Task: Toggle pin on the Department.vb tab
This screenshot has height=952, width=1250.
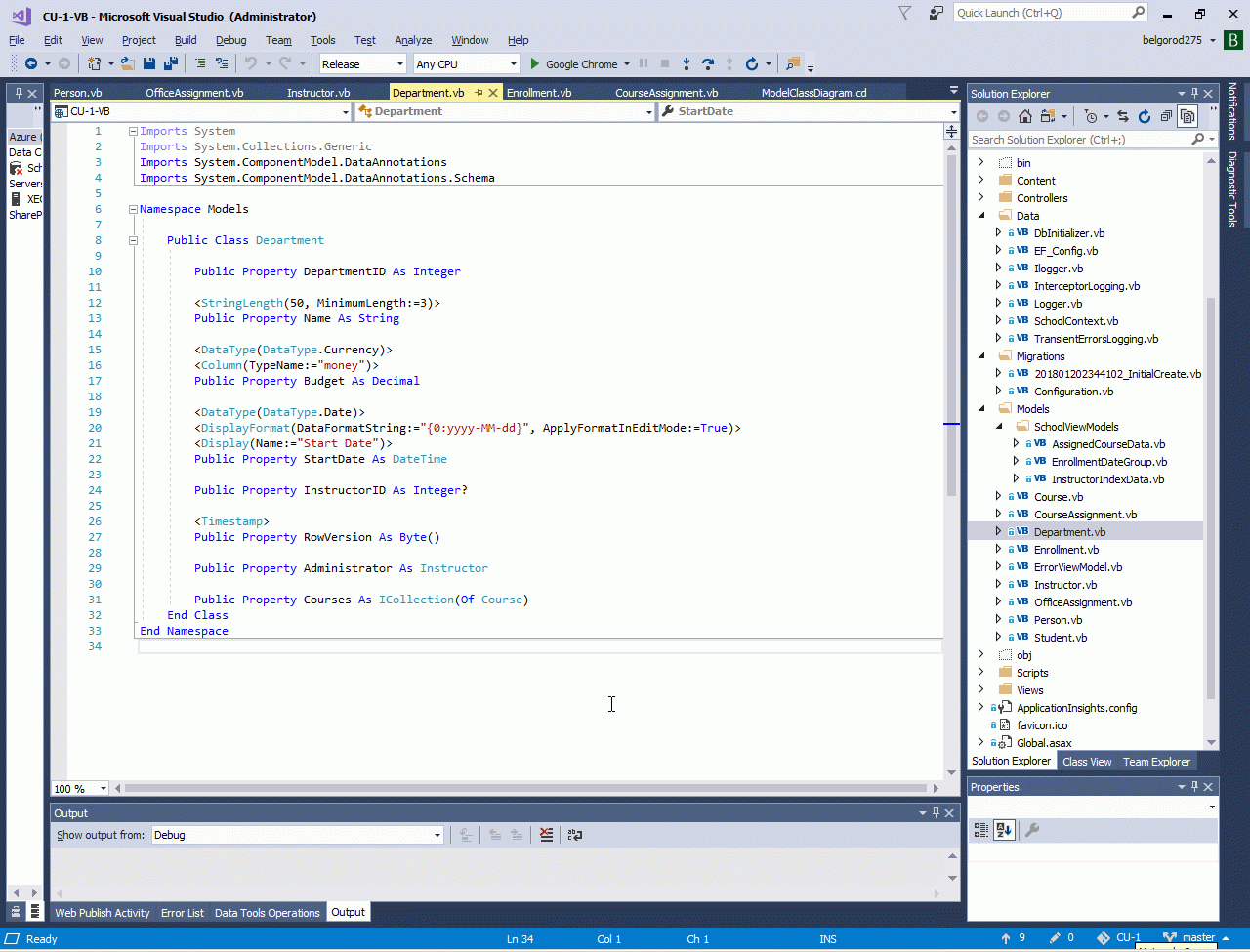Action: tap(479, 93)
